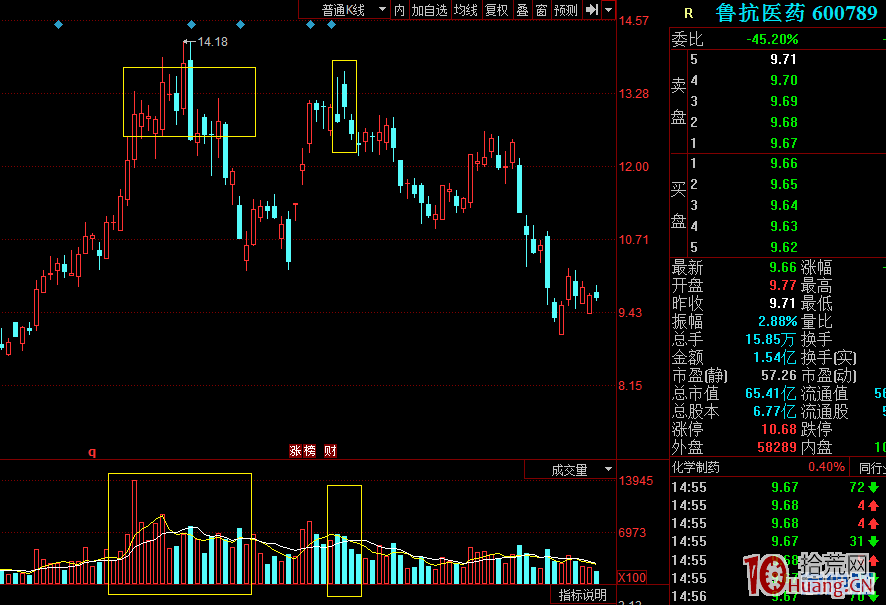This screenshot has width=886, height=605.
Task: Click the 委比 value -45.20%
Action: [x=772, y=40]
